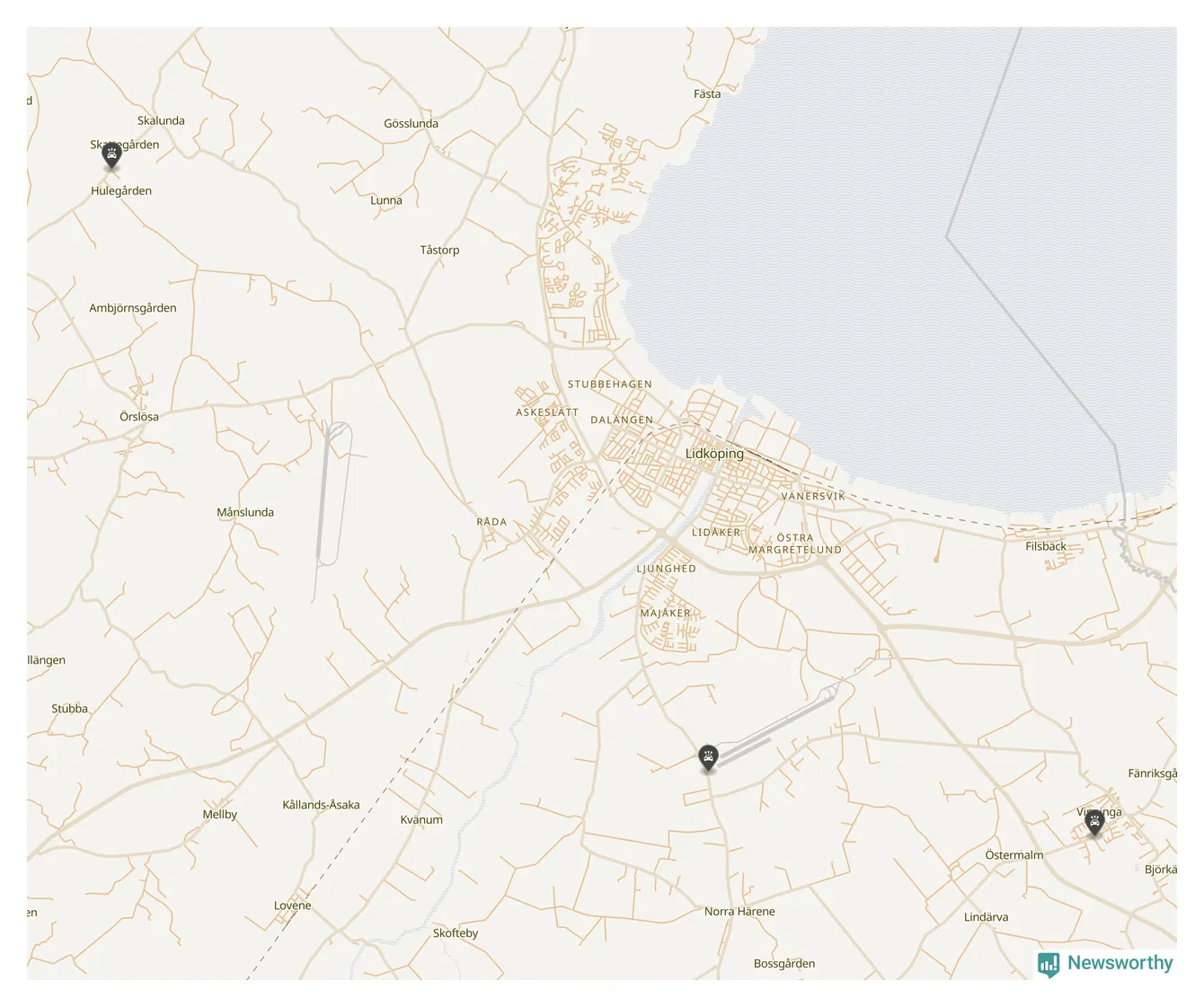This screenshot has width=1204, height=1007.
Task: Click the Gösslunda place name
Action: (411, 123)
